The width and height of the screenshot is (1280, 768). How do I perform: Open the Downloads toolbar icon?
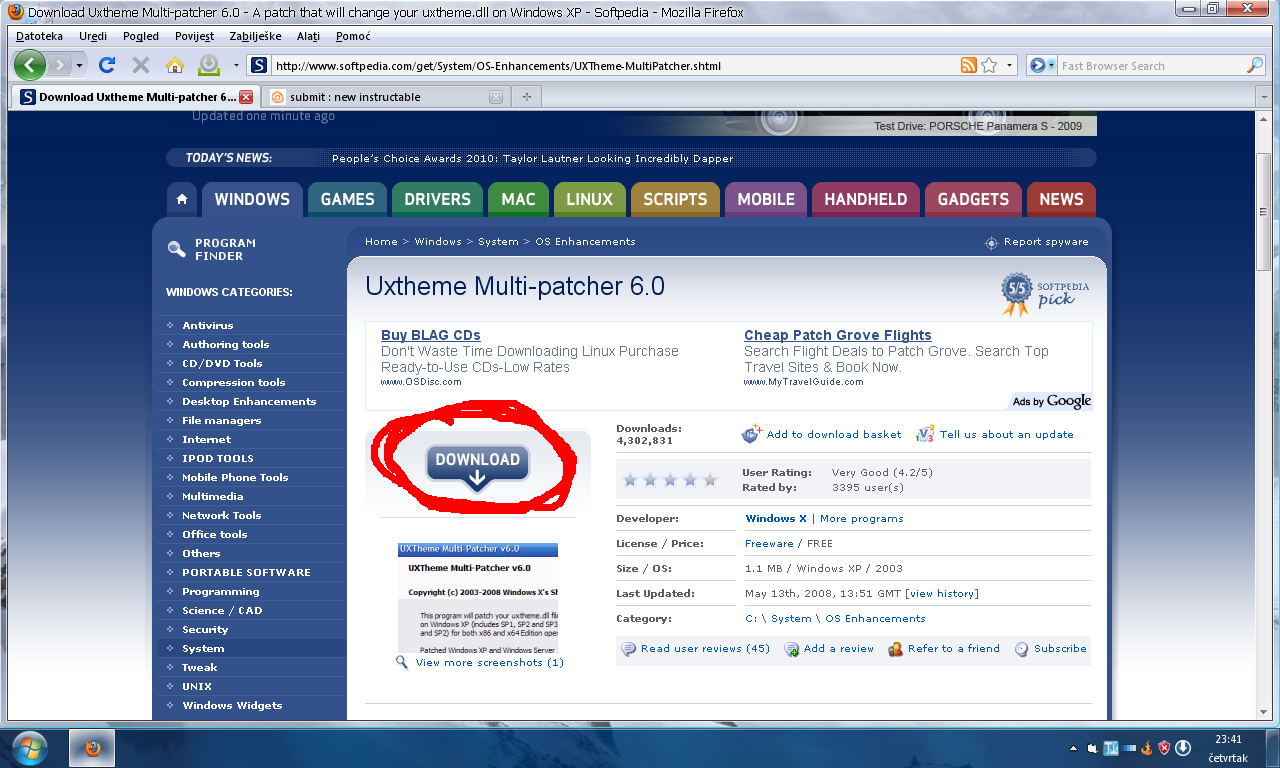pyautogui.click(x=208, y=65)
